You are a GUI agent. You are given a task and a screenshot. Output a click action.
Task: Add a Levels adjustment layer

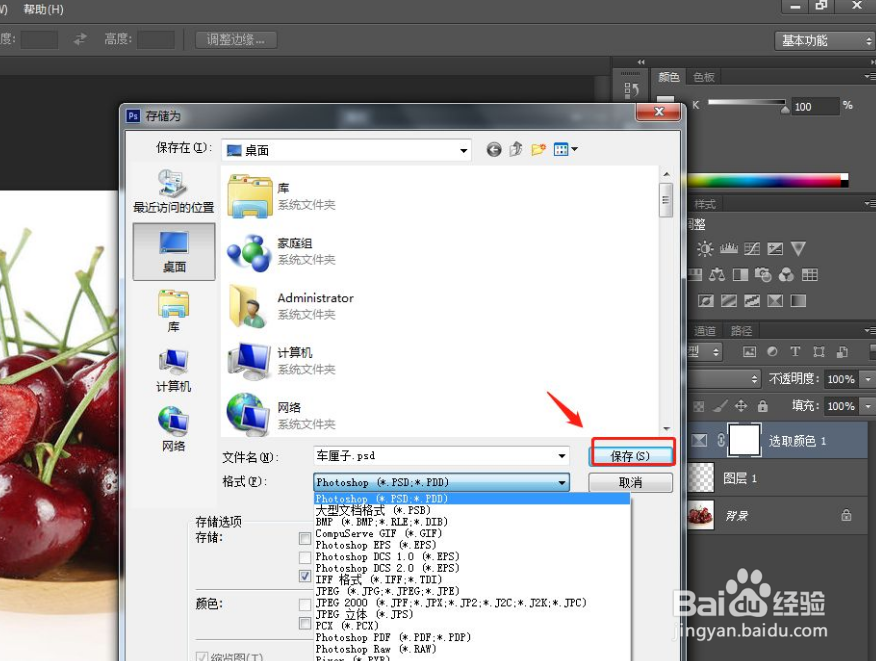click(x=729, y=249)
